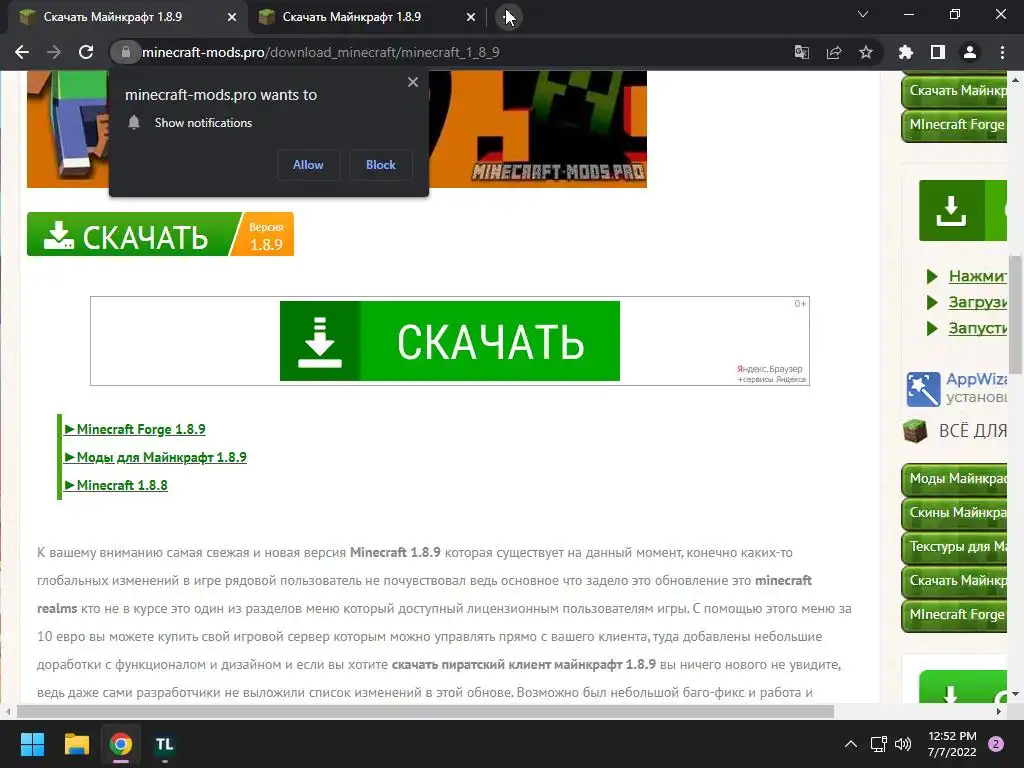Image resolution: width=1024 pixels, height=768 pixels.
Task: Go back to the previous page
Action: pos(22,52)
